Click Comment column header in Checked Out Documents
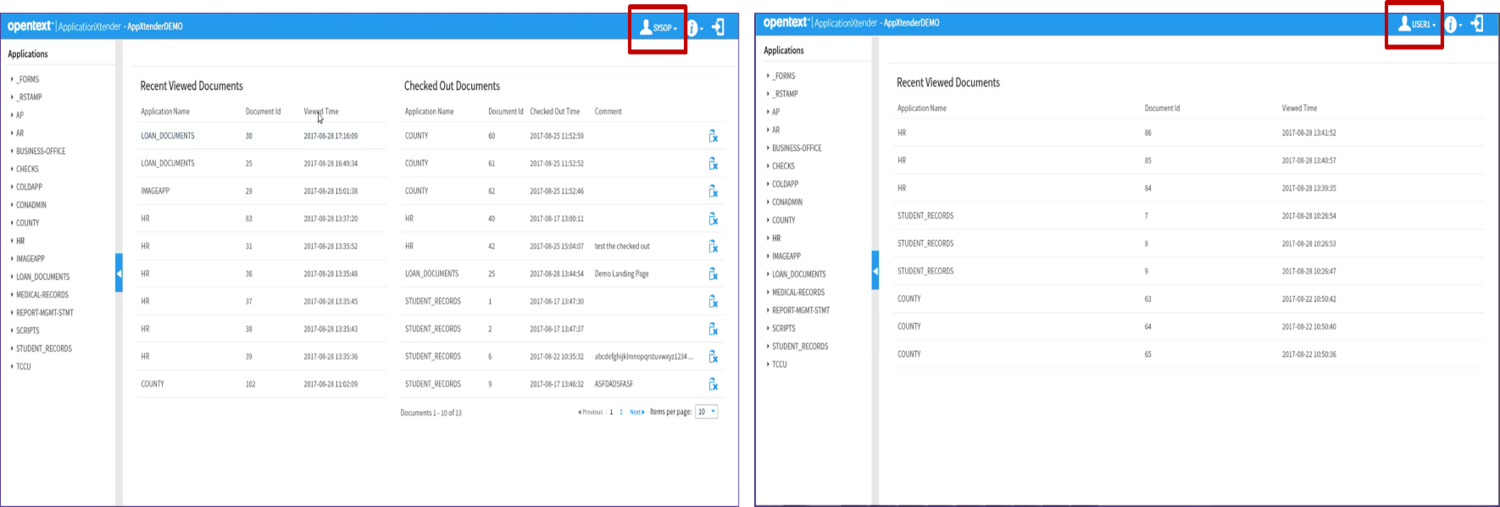 click(608, 112)
